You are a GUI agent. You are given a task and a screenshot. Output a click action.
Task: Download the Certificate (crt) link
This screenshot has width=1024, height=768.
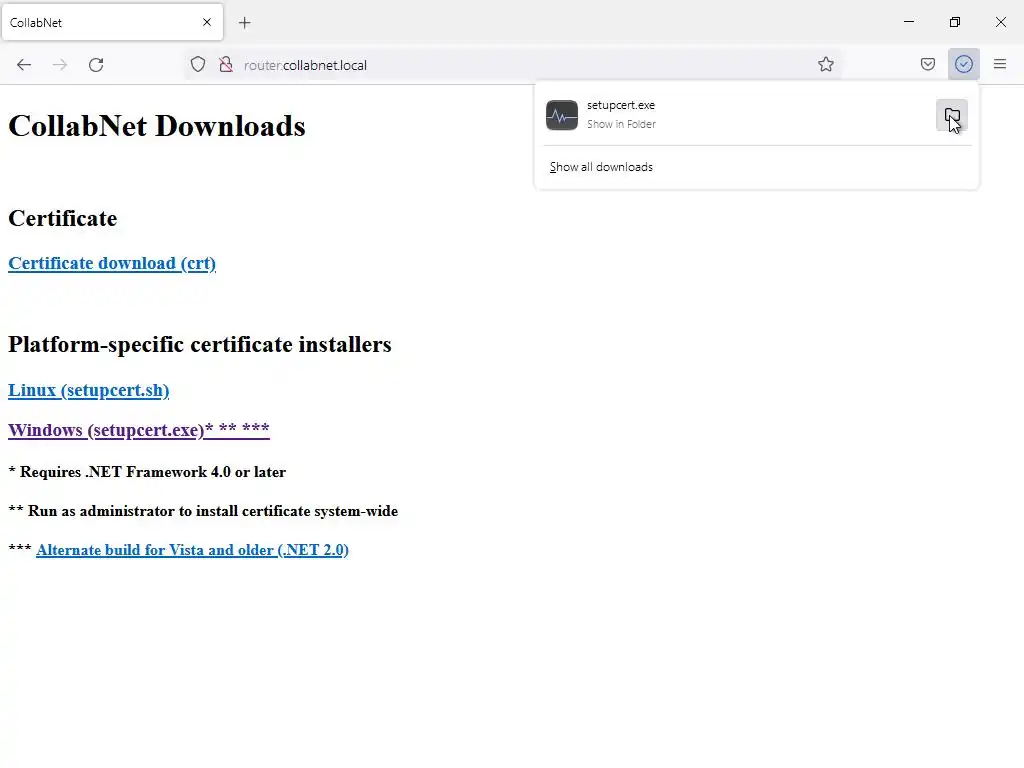click(x=112, y=263)
